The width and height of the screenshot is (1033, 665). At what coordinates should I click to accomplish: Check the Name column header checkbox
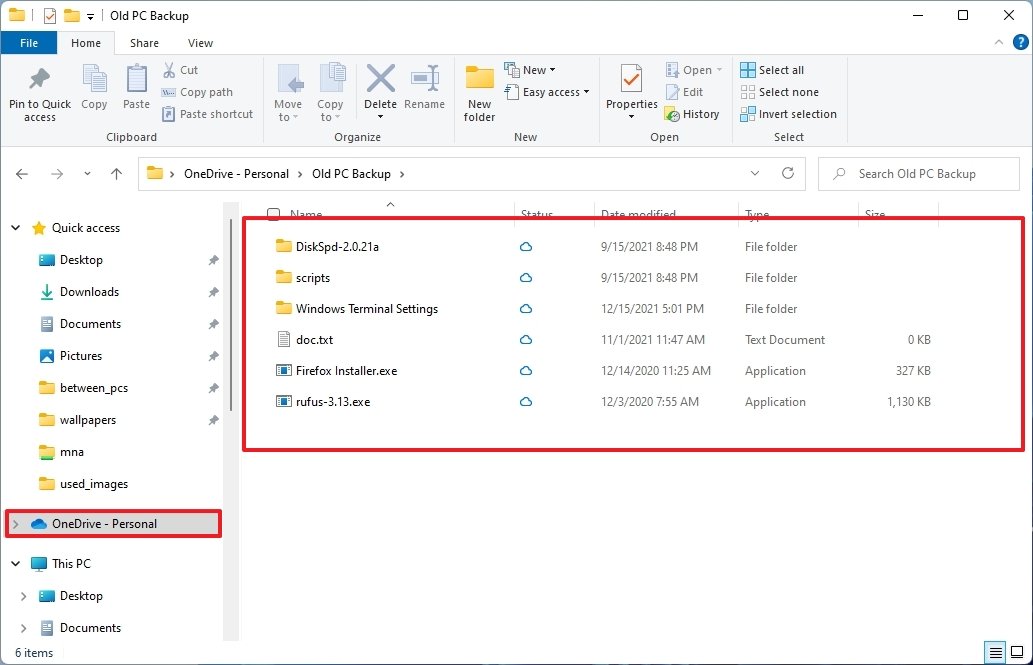pyautogui.click(x=273, y=214)
